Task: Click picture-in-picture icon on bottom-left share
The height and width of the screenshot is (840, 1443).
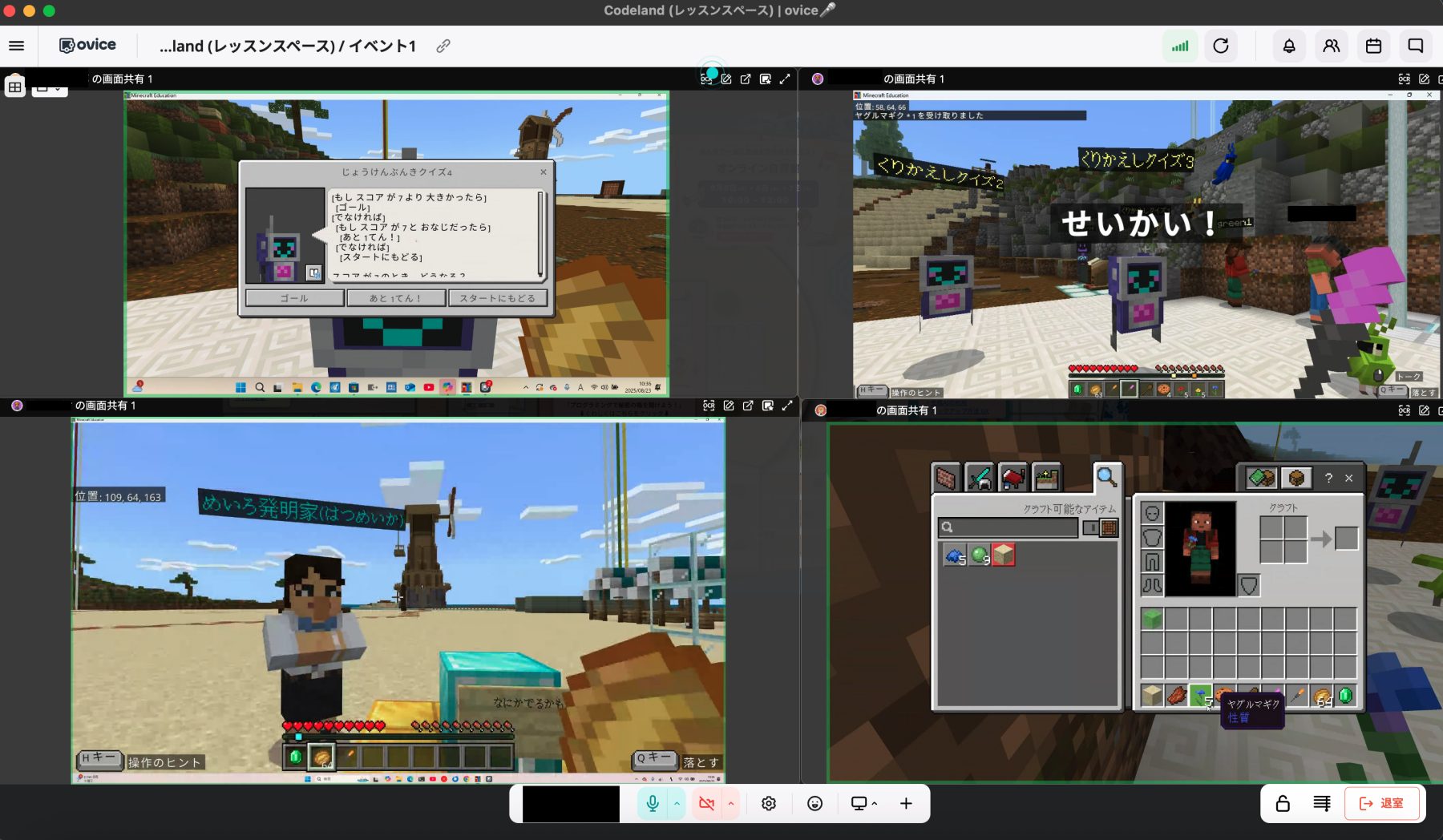Action: [768, 406]
